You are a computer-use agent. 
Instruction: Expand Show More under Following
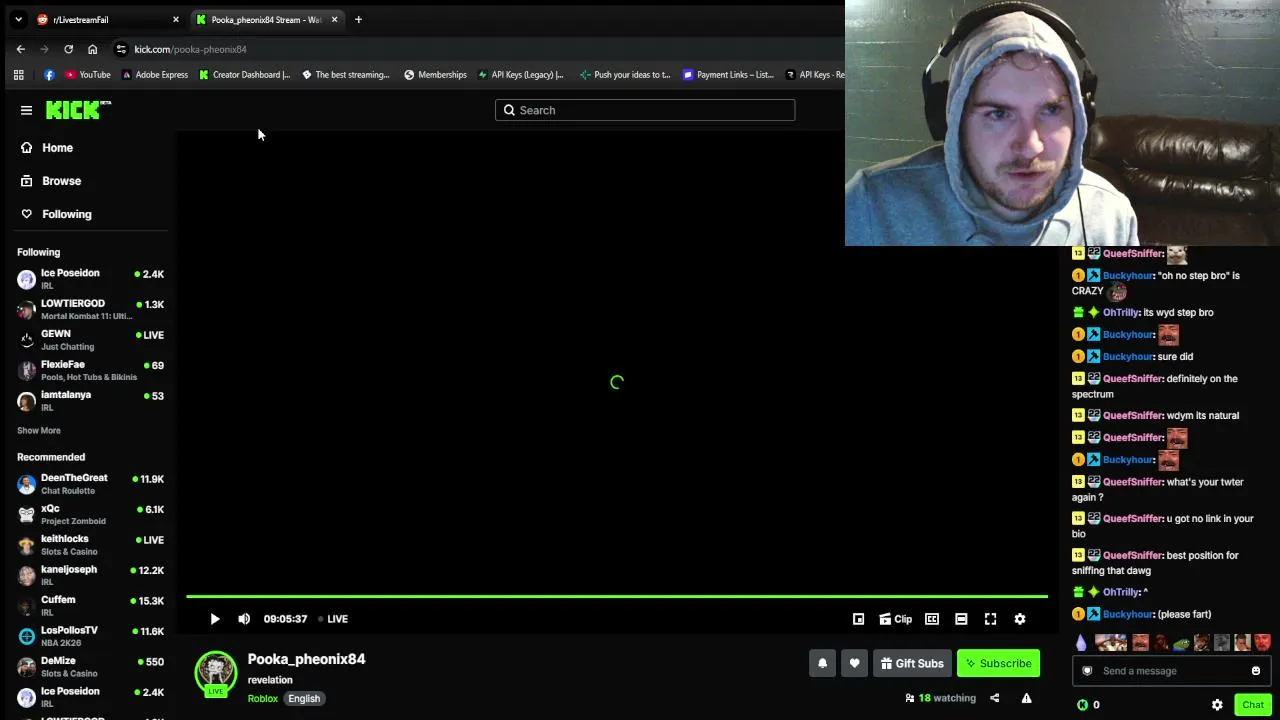click(x=39, y=430)
